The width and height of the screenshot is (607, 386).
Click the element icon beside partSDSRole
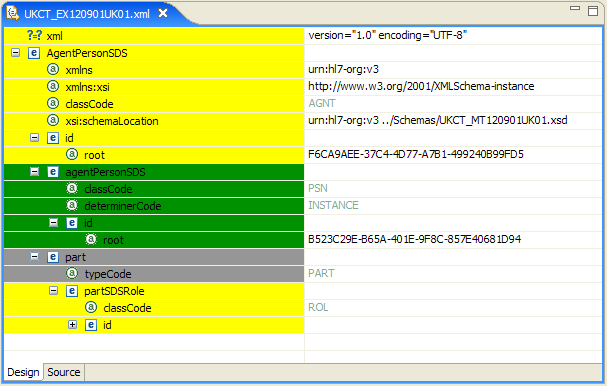point(72,291)
